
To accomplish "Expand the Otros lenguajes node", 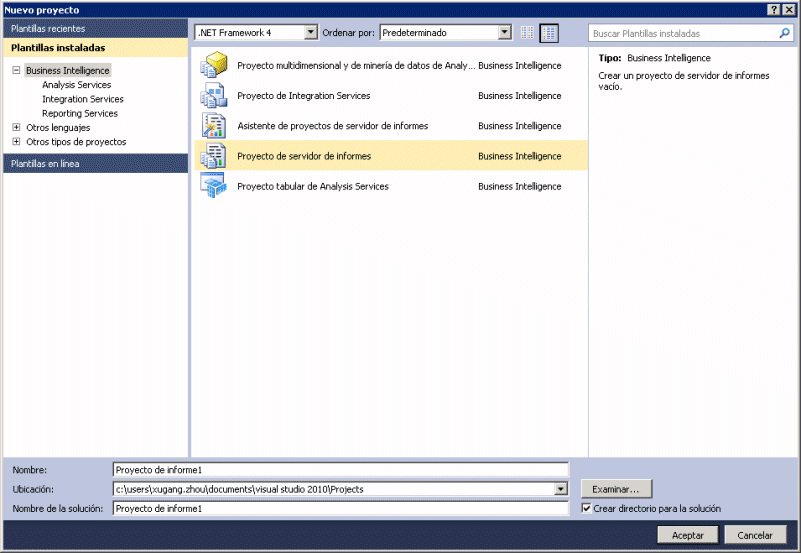I will tap(16, 127).
